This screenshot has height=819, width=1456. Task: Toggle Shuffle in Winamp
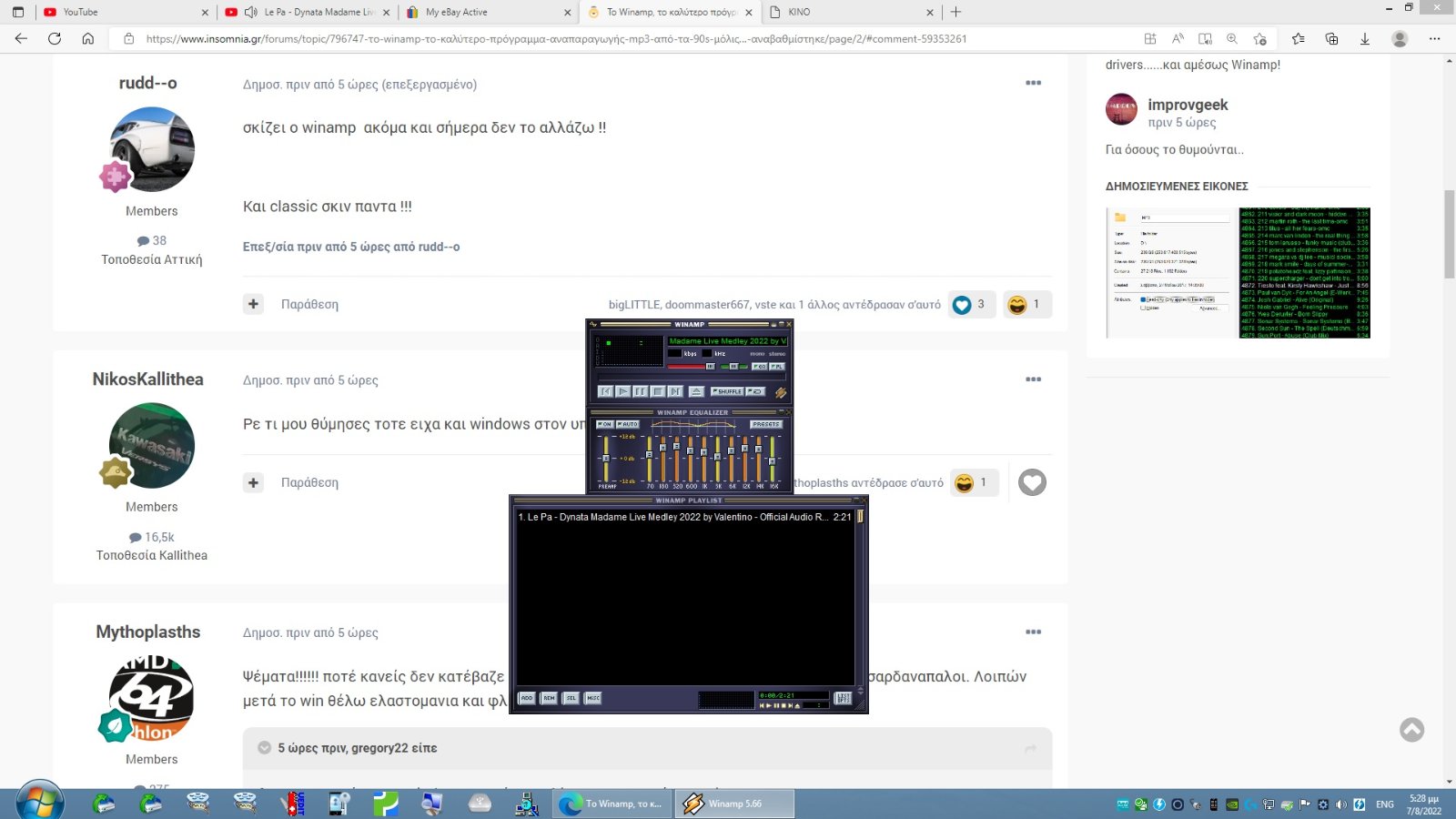pos(727,391)
